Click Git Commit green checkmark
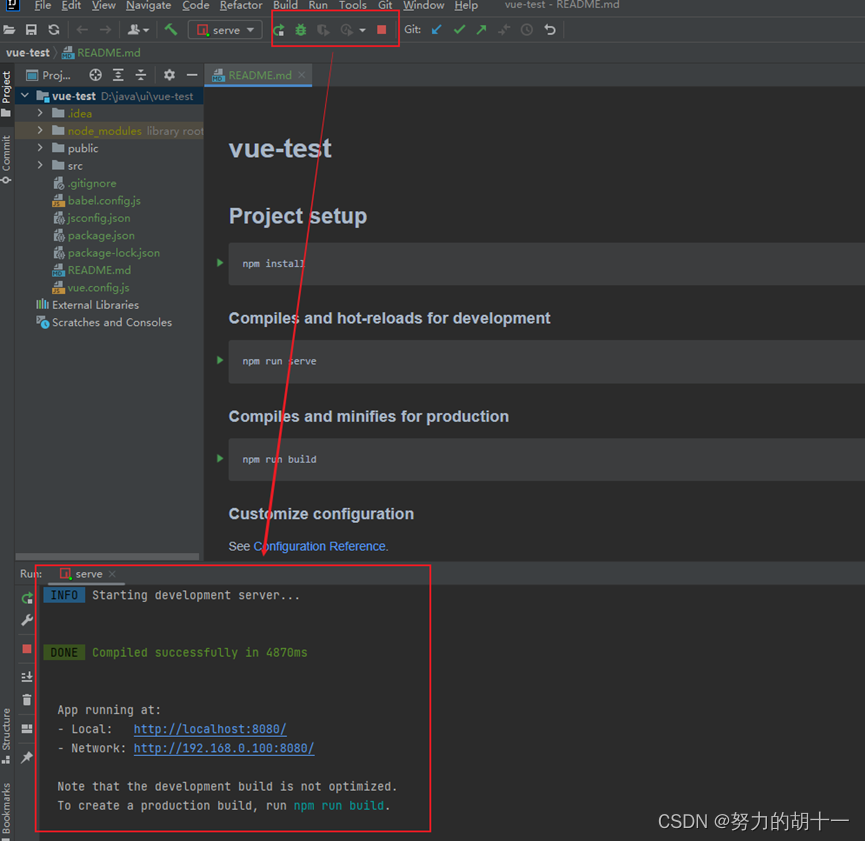The image size is (865, 841). point(459,30)
